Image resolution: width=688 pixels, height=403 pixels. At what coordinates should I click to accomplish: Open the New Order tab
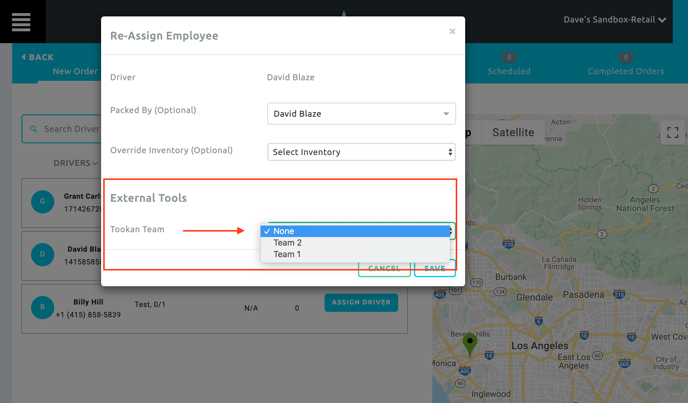click(x=75, y=71)
